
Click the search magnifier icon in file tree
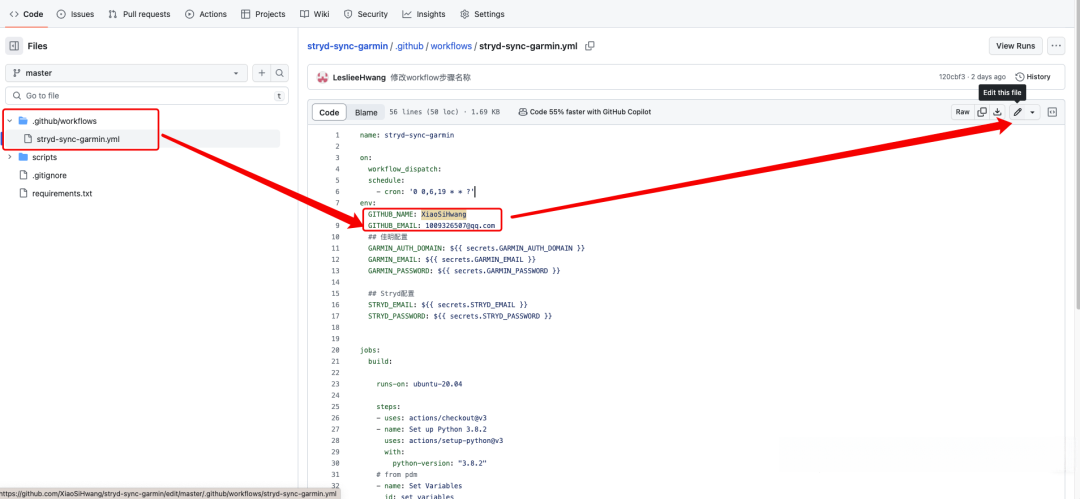point(280,73)
